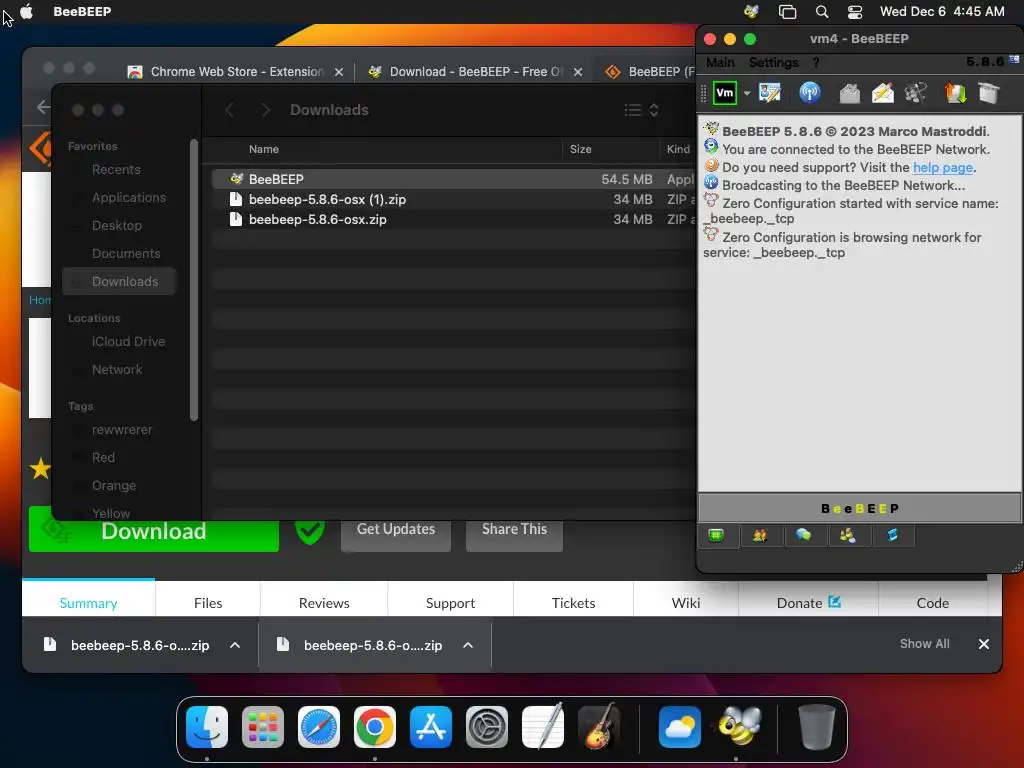Click the envelope with pencil message icon

(x=882, y=93)
